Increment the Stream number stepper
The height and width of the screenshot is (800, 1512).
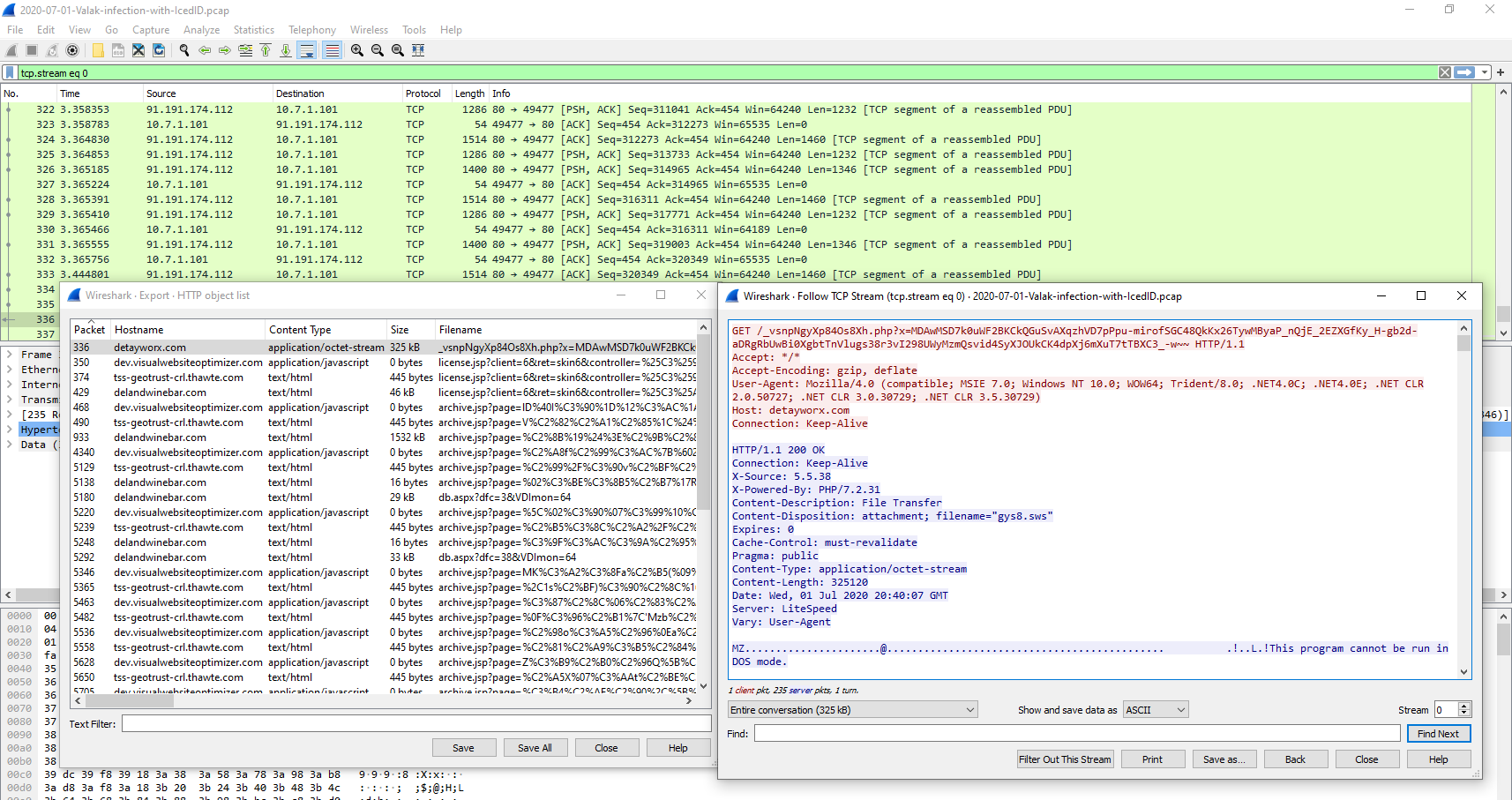[1464, 707]
